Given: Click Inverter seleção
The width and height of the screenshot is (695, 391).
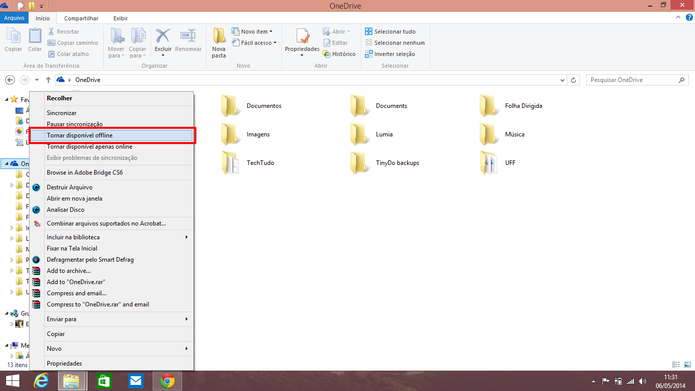Looking at the screenshot, I should click(390, 54).
